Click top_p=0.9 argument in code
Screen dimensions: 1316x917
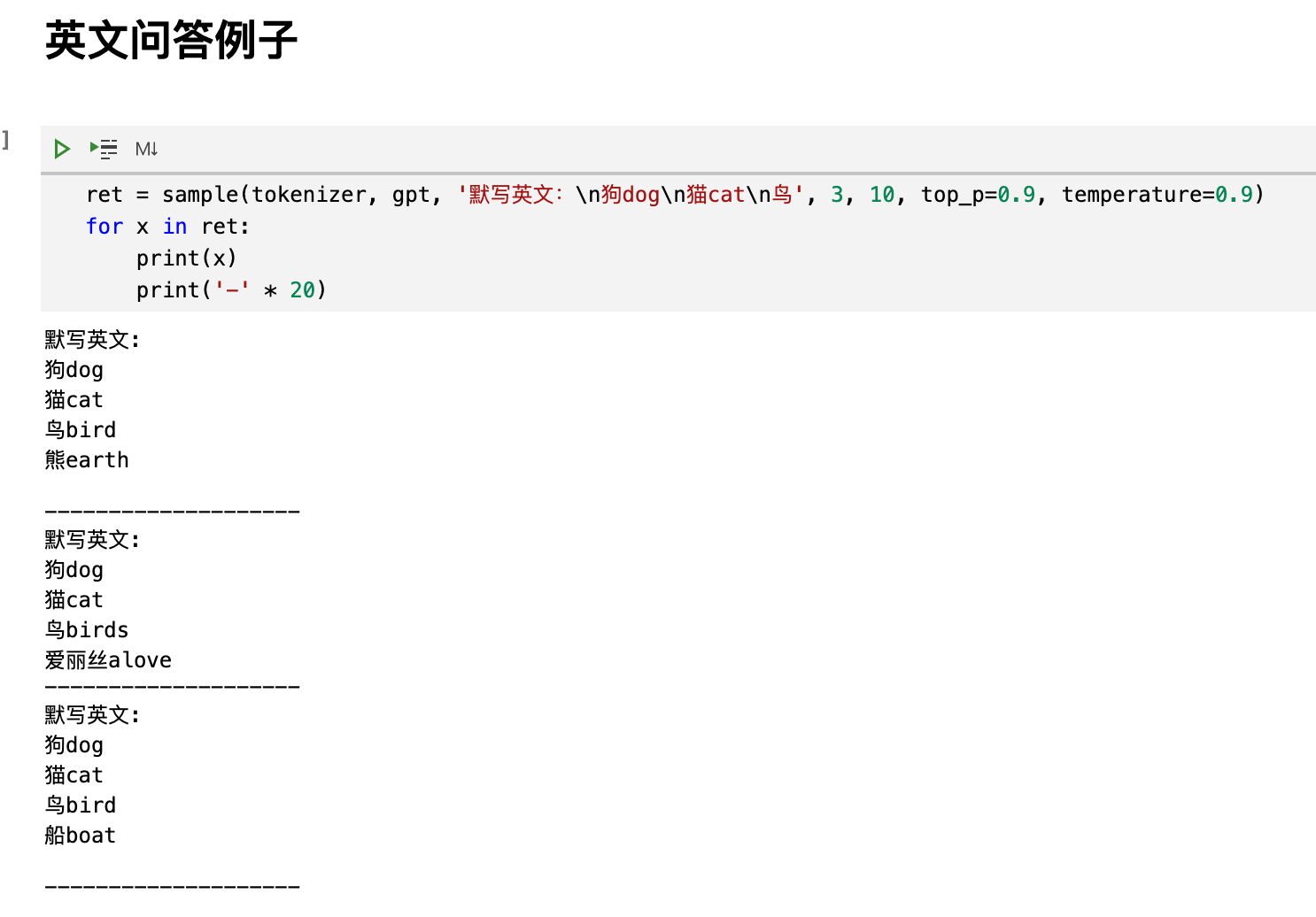978,195
